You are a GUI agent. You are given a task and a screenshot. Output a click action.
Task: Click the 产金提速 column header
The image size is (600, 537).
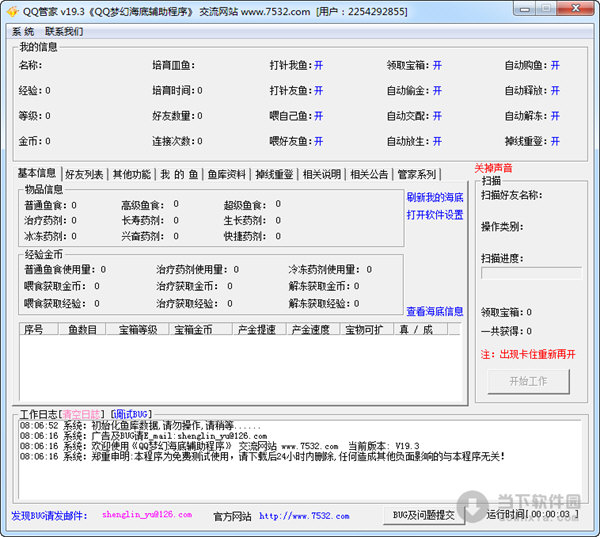[x=259, y=329]
